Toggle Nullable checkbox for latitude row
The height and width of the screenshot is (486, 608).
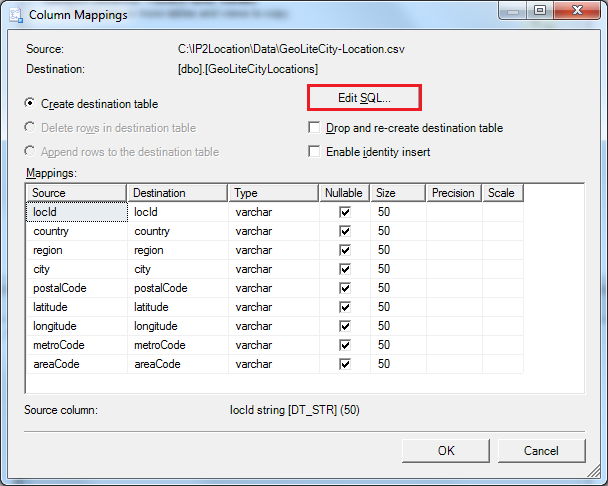pos(345,307)
